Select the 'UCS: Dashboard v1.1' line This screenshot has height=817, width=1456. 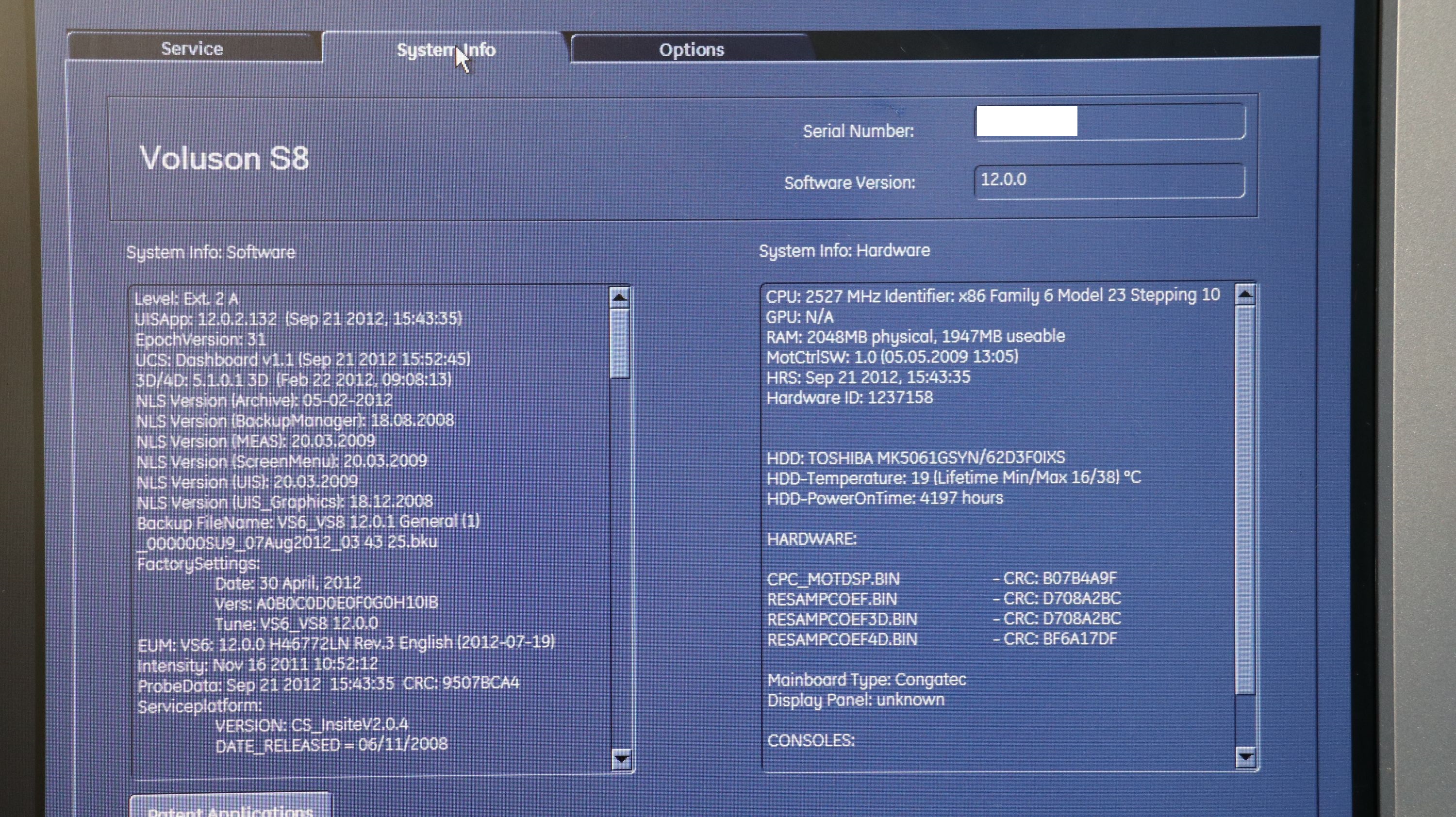pos(303,359)
